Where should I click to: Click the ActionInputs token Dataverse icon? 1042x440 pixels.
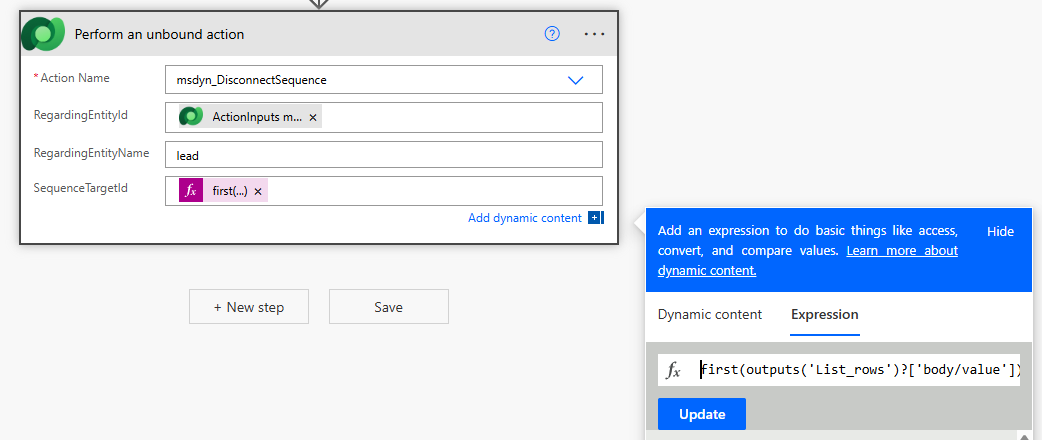click(x=191, y=117)
